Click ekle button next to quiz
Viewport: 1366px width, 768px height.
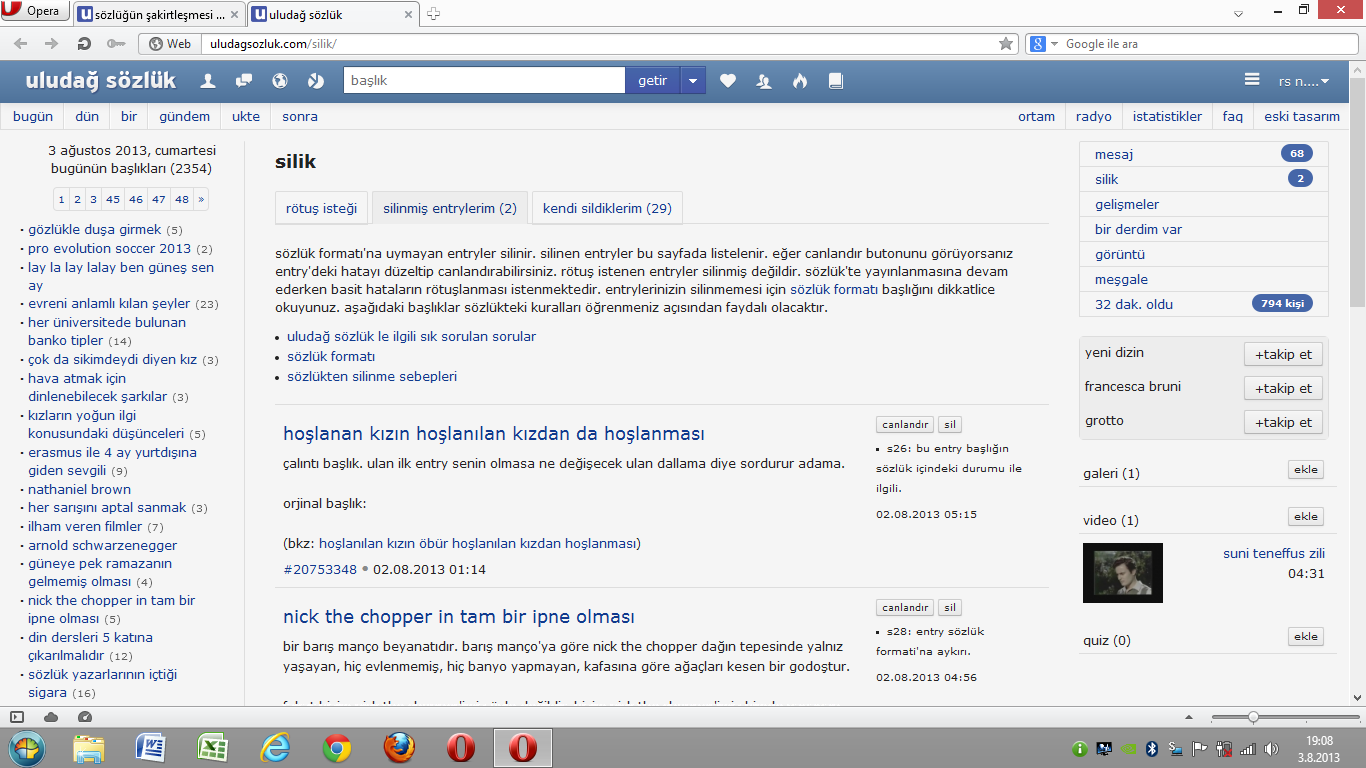(x=1305, y=637)
